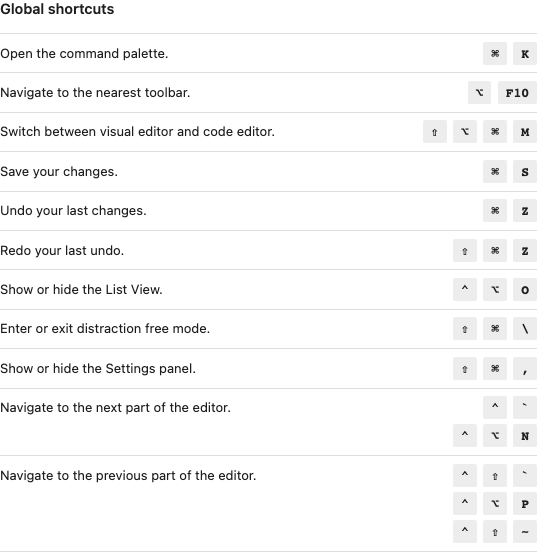Click the Shift key in the Switch editor row
The height and width of the screenshot is (552, 538).
(x=435, y=132)
